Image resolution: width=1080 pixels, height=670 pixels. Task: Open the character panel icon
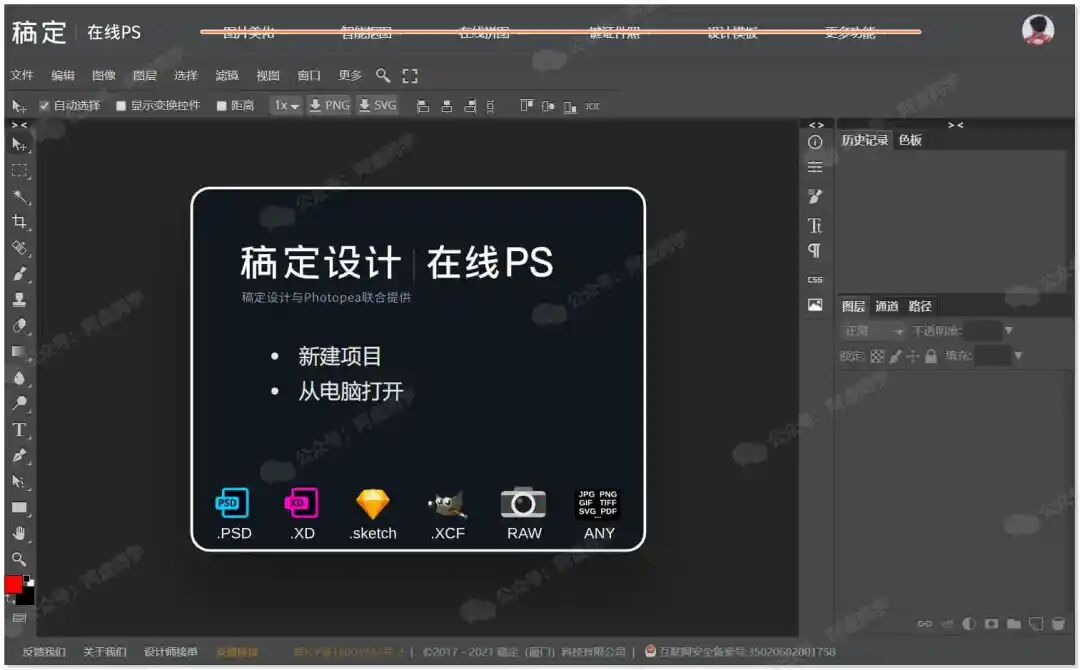[815, 225]
